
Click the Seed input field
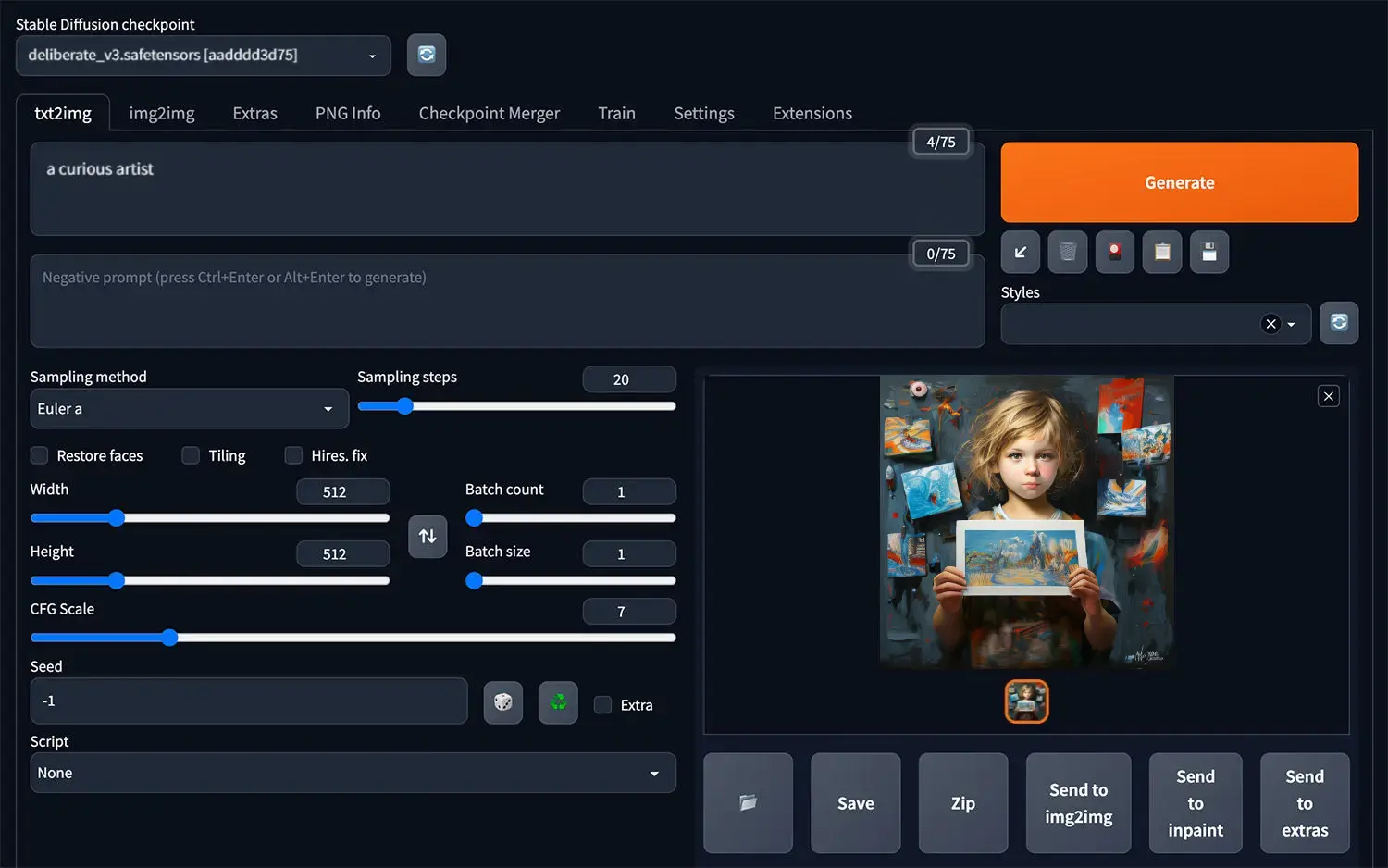[249, 701]
